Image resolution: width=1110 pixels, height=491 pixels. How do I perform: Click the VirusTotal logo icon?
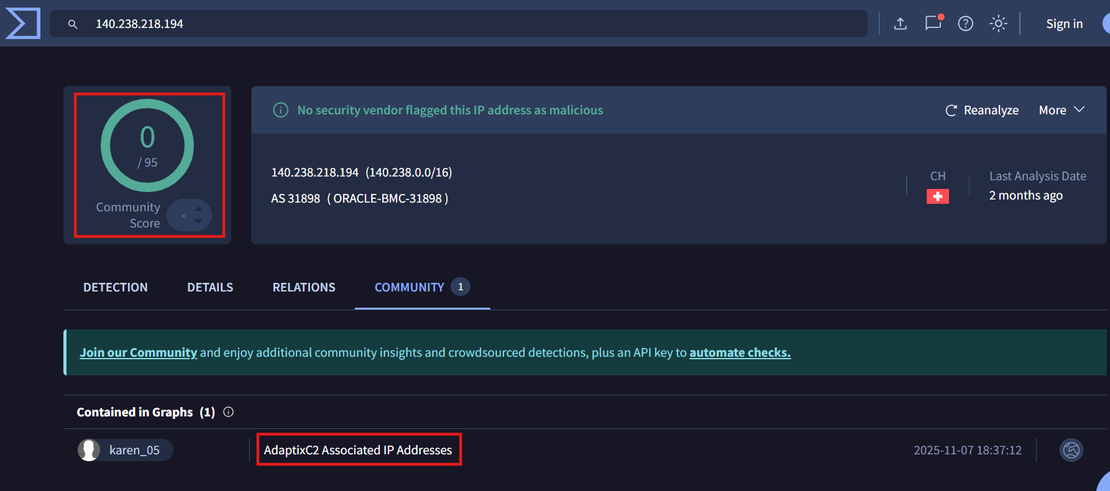pos(22,22)
